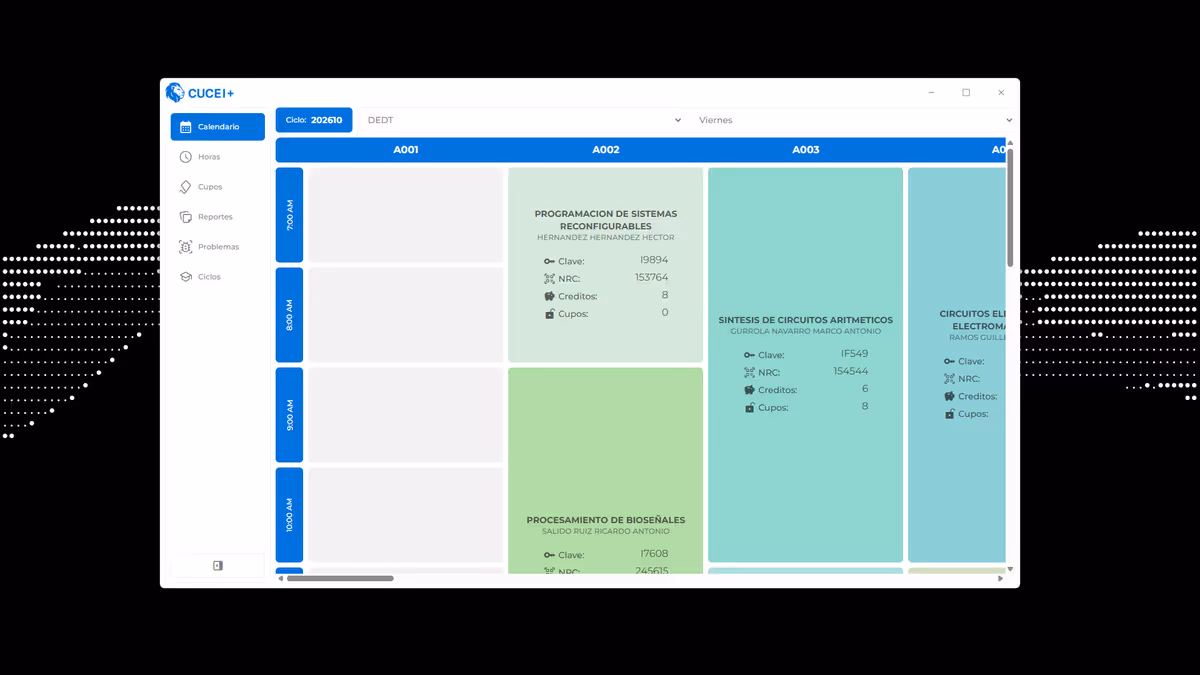Image resolution: width=1200 pixels, height=675 pixels.
Task: Click Cupos lock icon in Circuitos Electromagneticos card
Action: point(949,414)
